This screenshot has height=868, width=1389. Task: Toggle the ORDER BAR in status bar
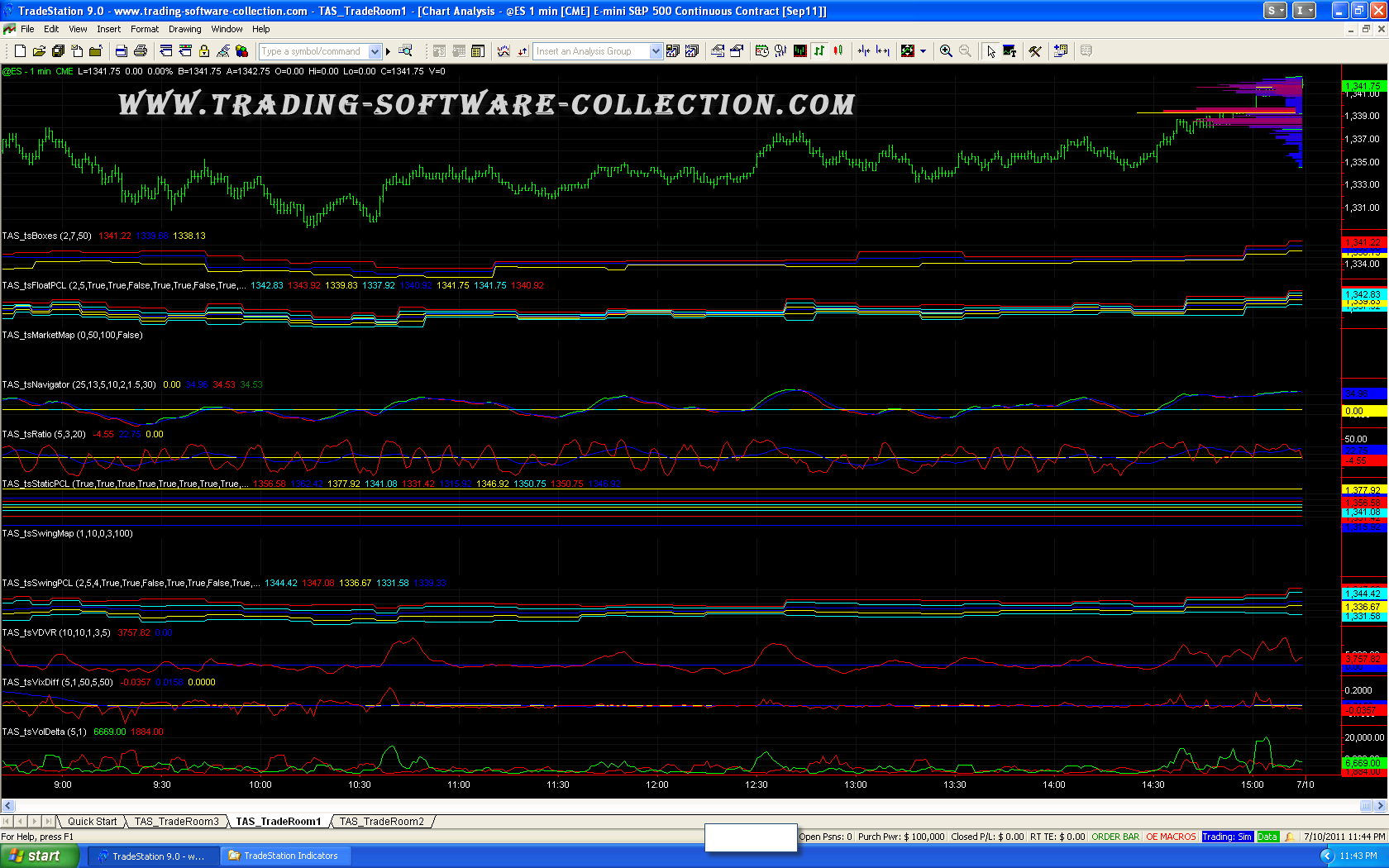point(1115,837)
